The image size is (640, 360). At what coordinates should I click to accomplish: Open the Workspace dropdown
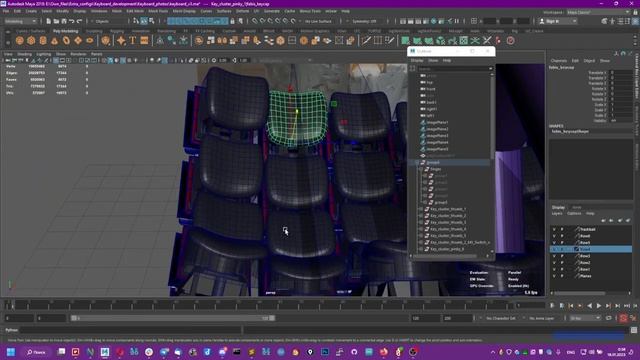pyautogui.click(x=599, y=12)
